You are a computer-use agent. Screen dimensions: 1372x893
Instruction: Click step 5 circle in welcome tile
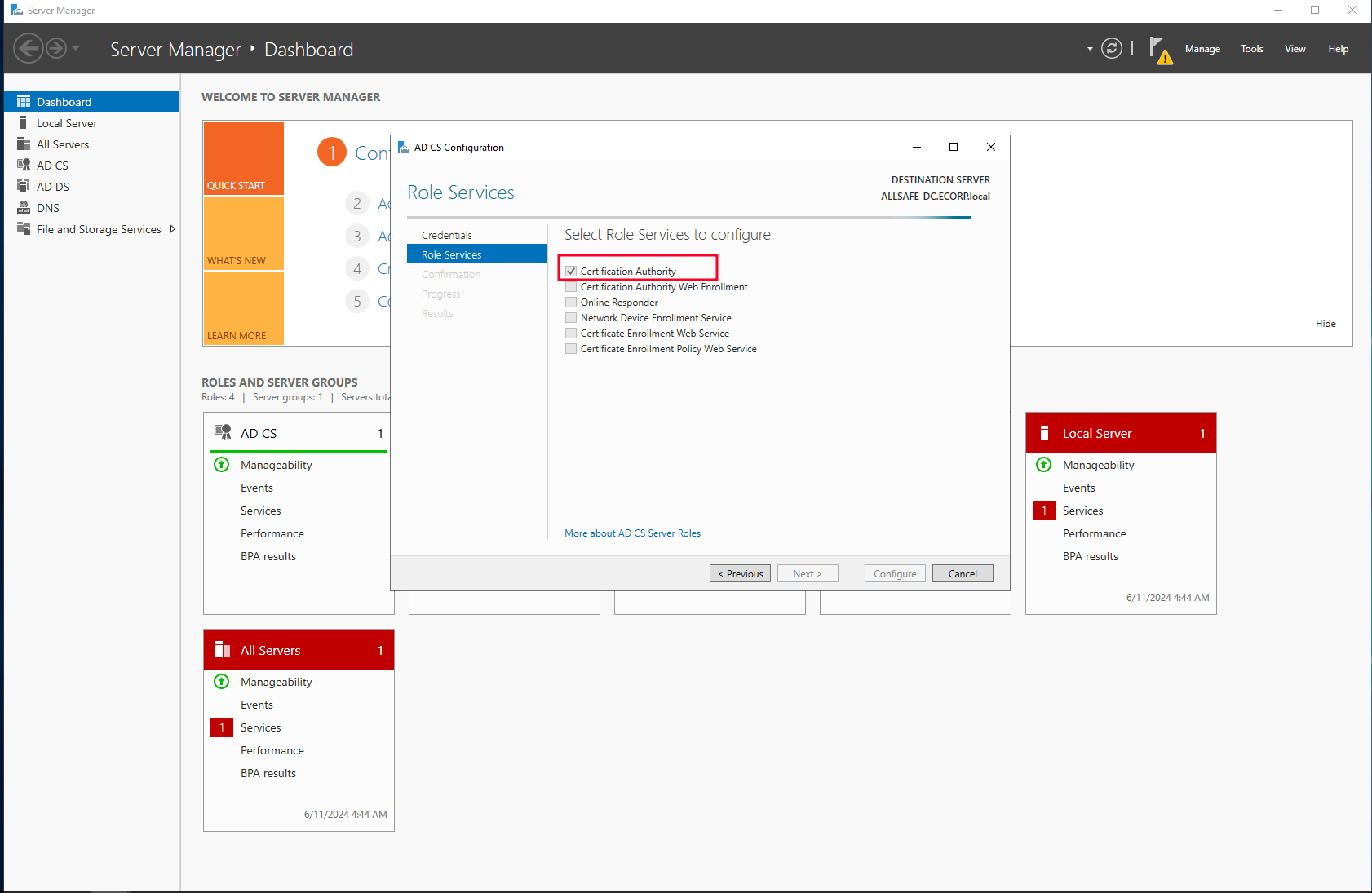(x=357, y=301)
